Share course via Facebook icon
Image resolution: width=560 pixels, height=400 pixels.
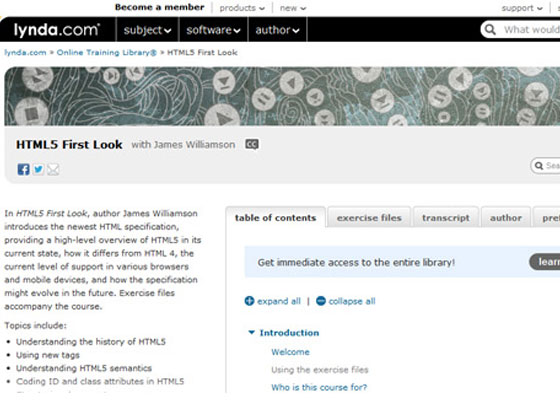tap(24, 169)
